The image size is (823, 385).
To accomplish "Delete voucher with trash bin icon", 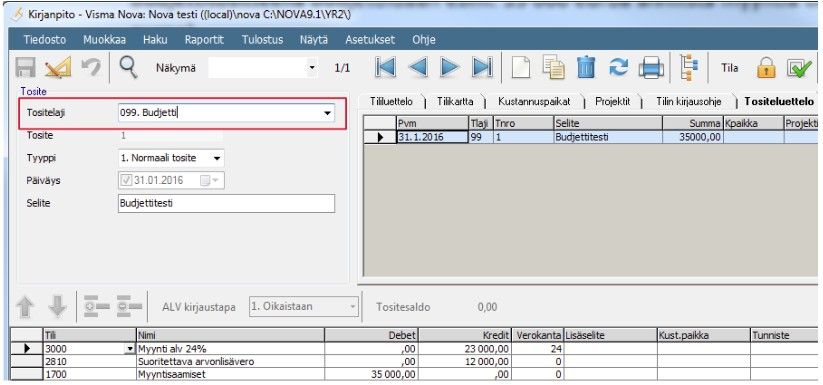I will pos(586,68).
